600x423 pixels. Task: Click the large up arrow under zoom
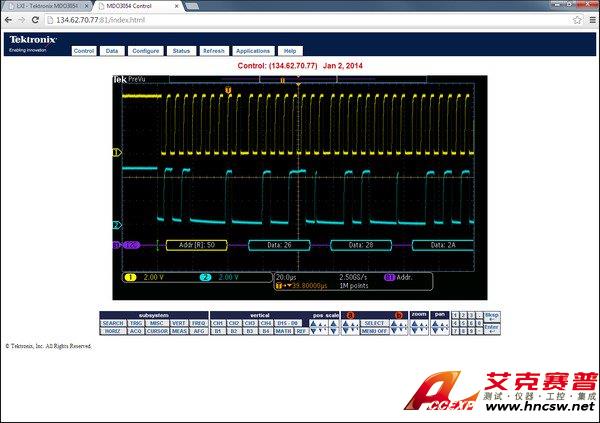[x=414, y=323]
